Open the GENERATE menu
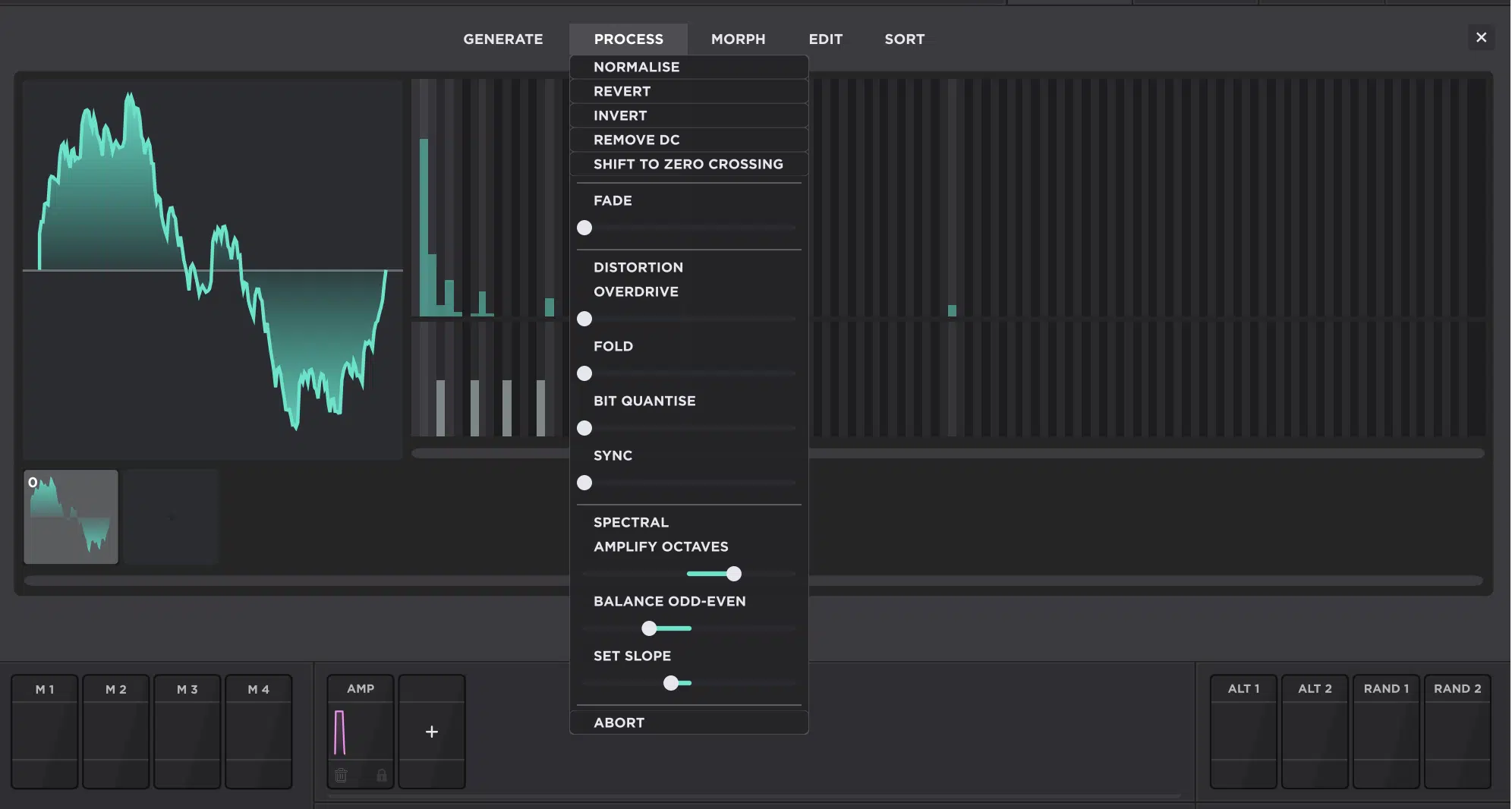The height and width of the screenshot is (809, 1512). tap(503, 39)
